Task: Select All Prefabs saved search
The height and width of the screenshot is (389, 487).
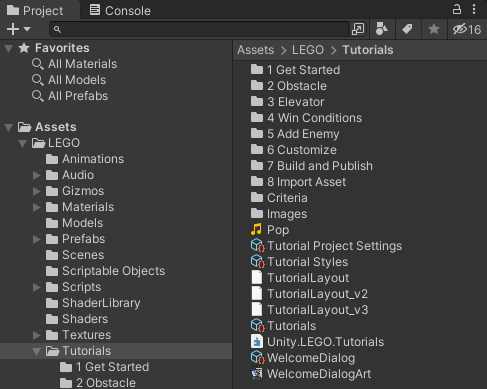Action: (70, 96)
